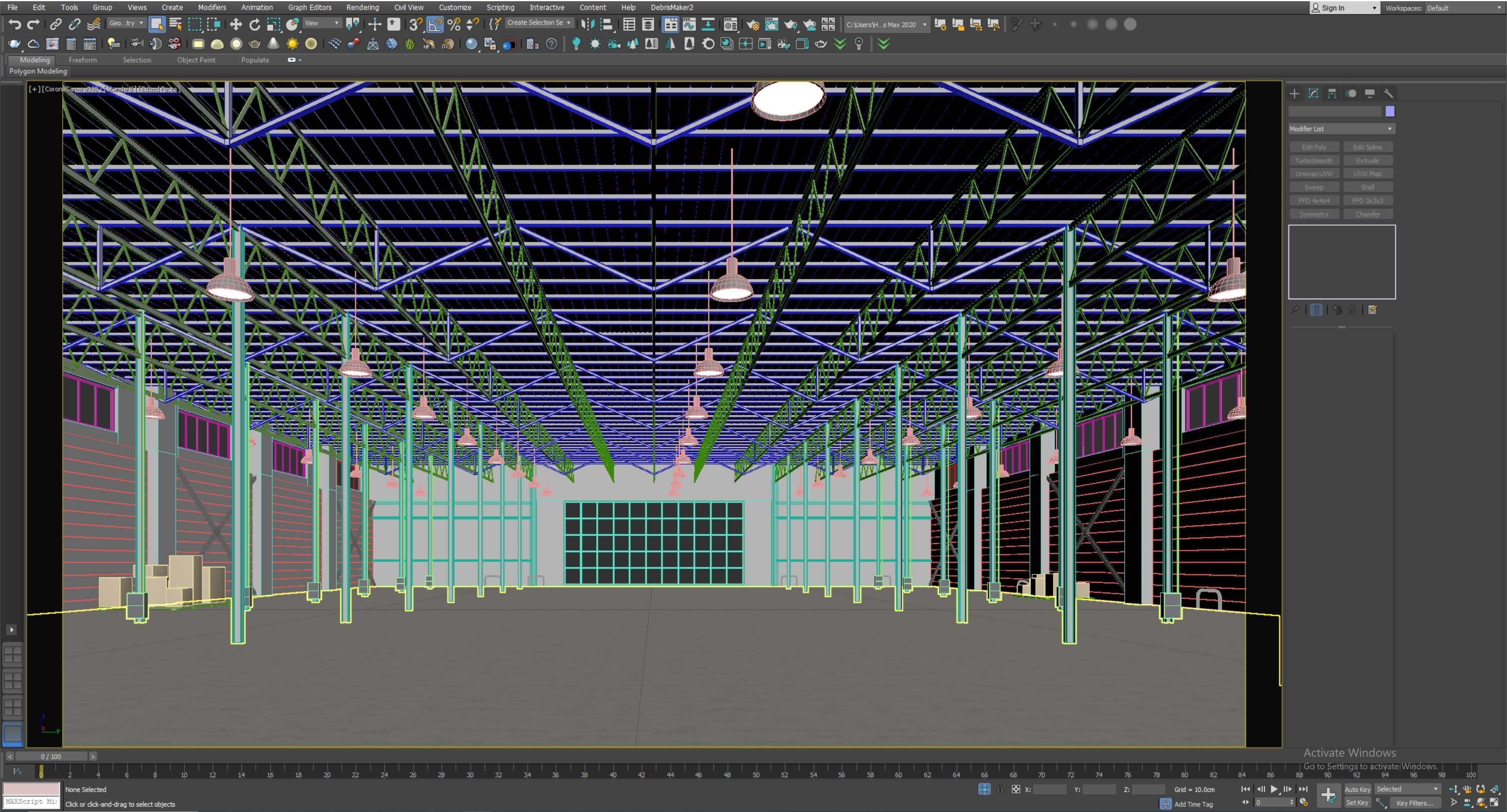Open the Hierarchy command panel tab
Image resolution: width=1507 pixels, height=812 pixels.
[x=1332, y=94]
